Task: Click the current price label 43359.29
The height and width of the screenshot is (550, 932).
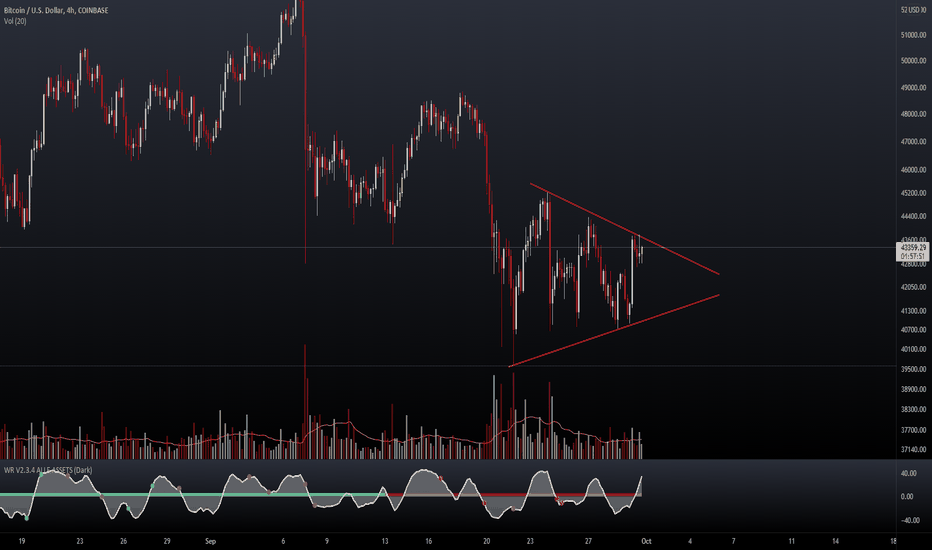Action: tap(913, 247)
